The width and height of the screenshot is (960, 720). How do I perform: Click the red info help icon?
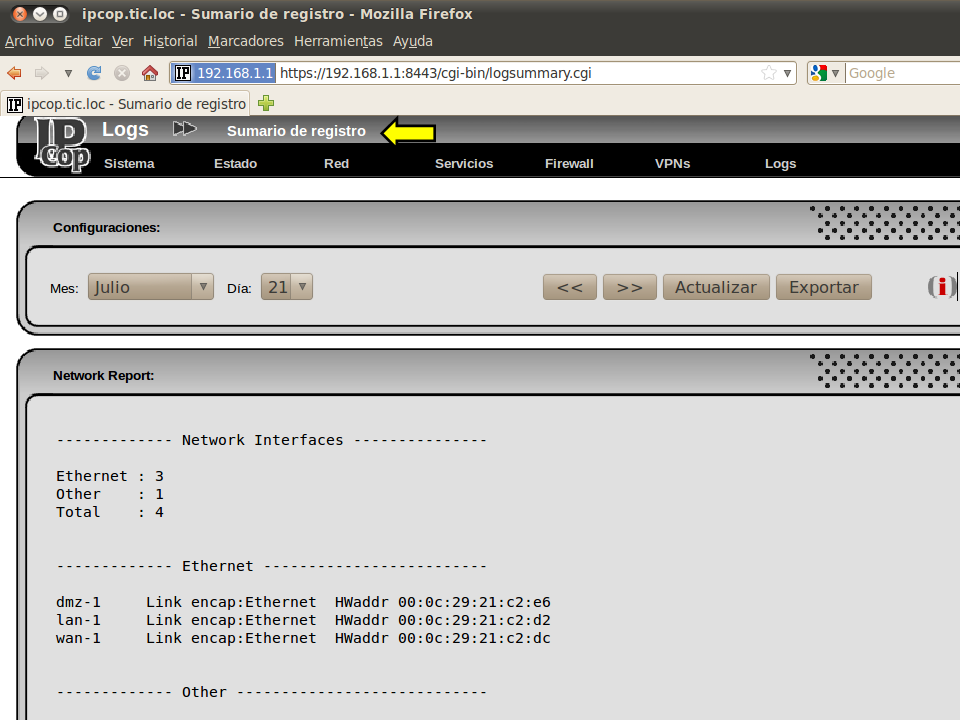click(x=940, y=287)
